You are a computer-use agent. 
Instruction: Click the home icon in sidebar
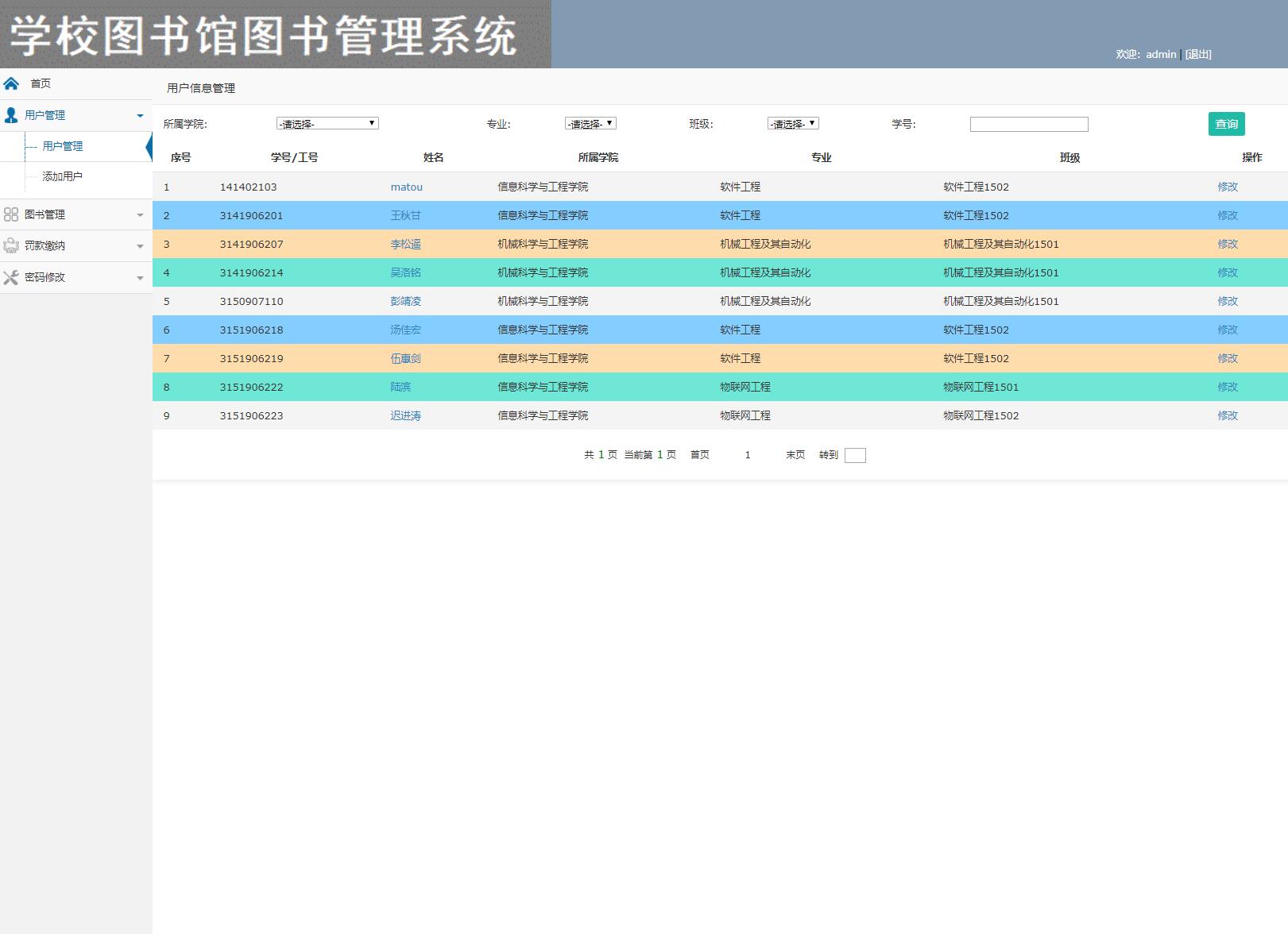[x=11, y=83]
